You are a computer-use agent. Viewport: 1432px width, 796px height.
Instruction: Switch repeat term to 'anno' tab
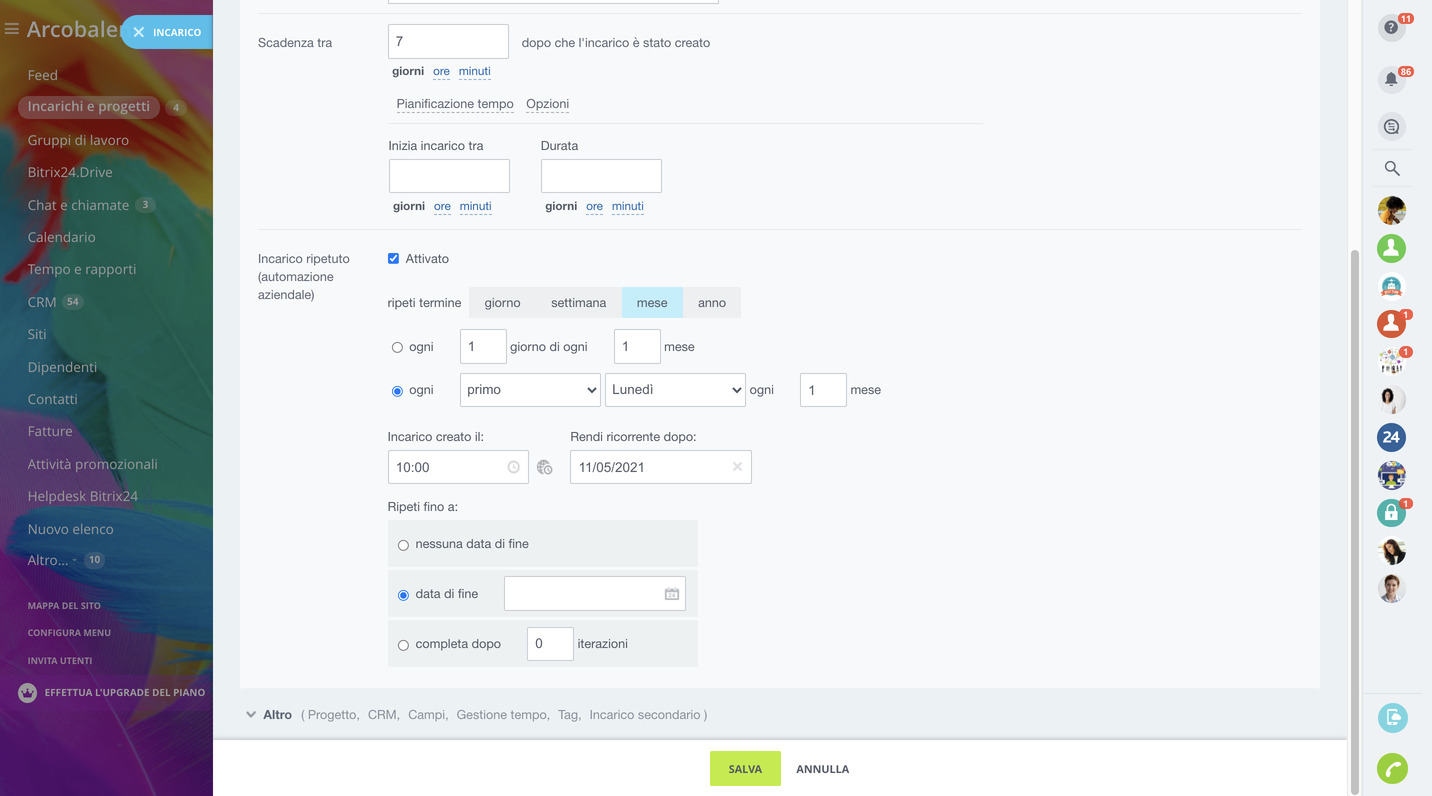click(x=712, y=303)
